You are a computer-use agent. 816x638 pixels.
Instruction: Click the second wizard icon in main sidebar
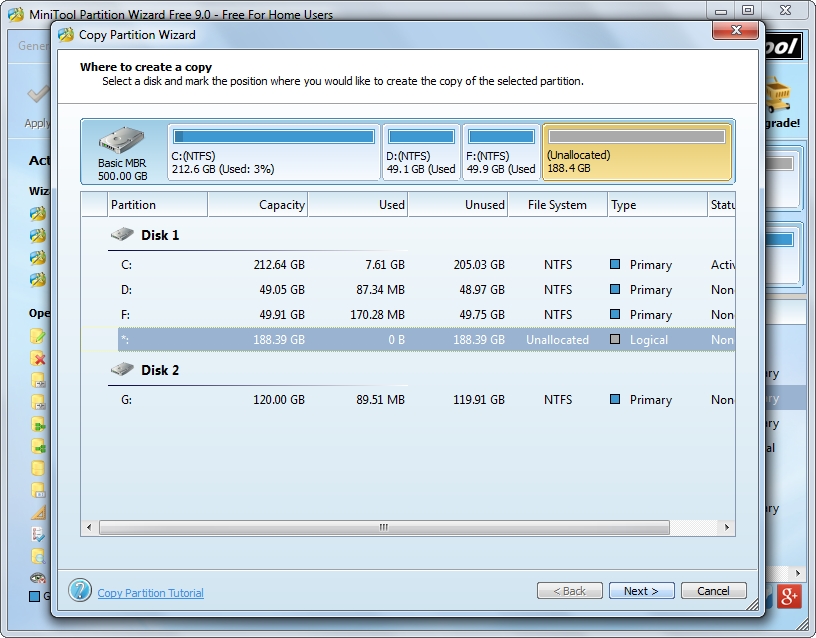(37, 236)
